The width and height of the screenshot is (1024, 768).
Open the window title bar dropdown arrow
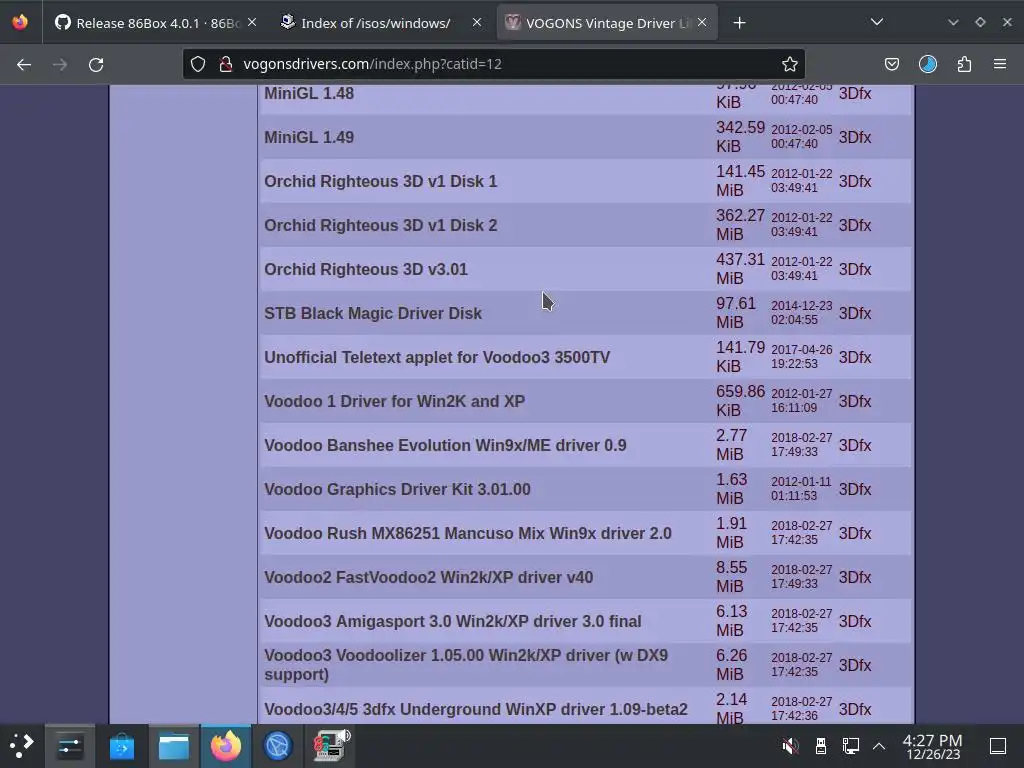click(x=953, y=22)
